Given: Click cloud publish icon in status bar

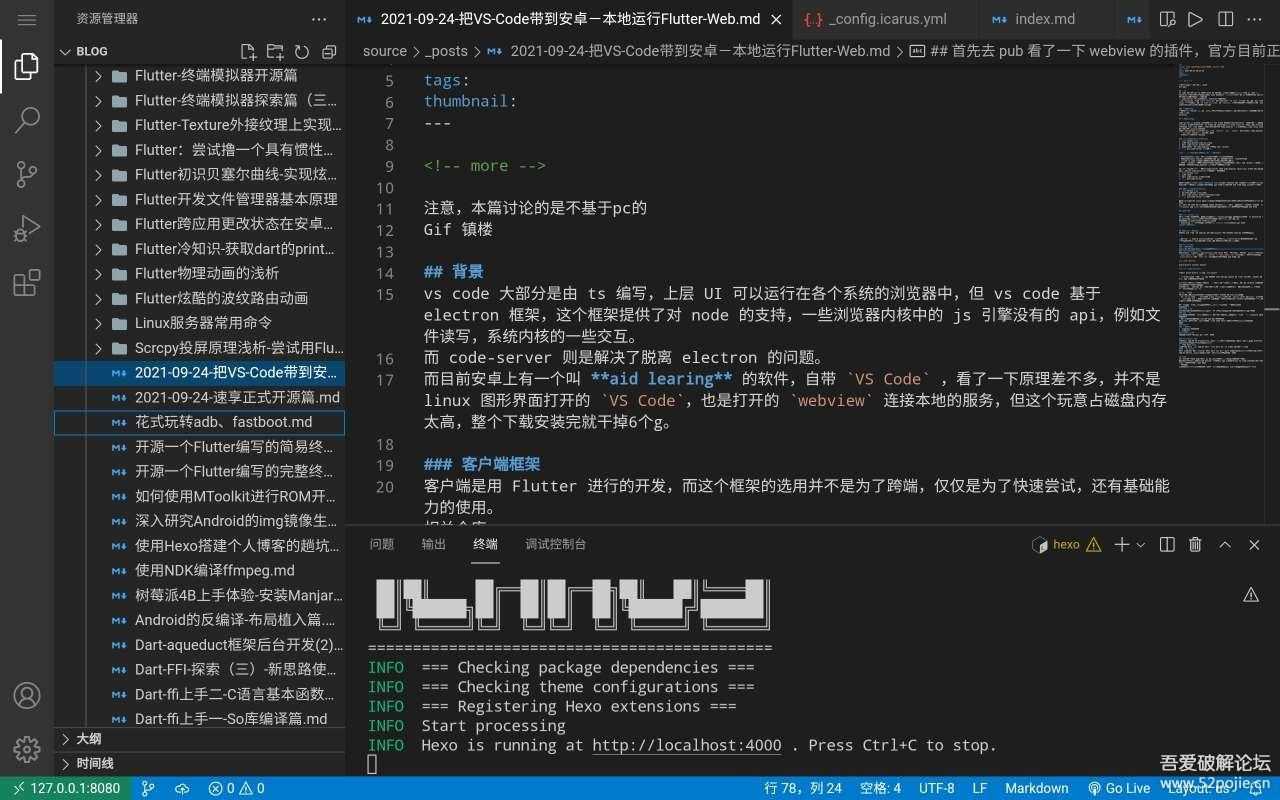Looking at the screenshot, I should coord(181,788).
